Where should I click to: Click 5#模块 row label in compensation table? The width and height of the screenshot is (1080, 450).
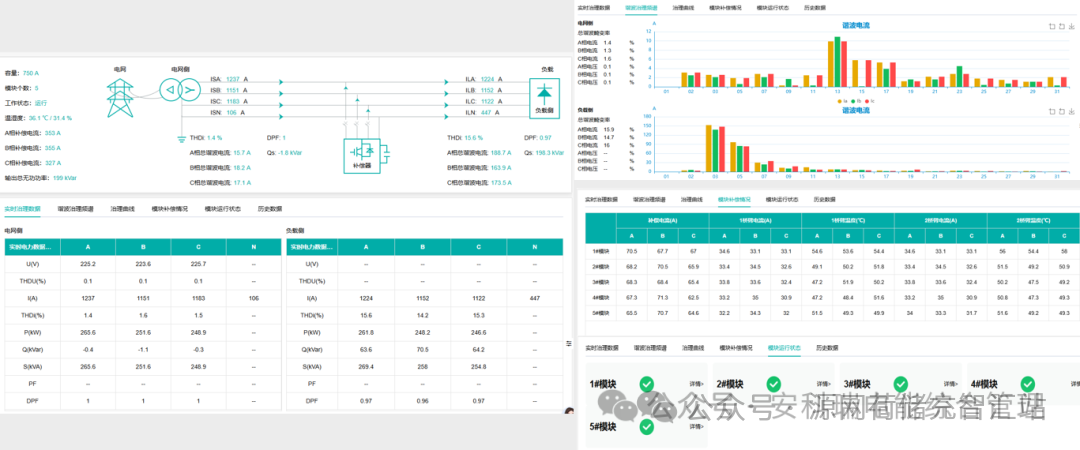click(x=601, y=312)
